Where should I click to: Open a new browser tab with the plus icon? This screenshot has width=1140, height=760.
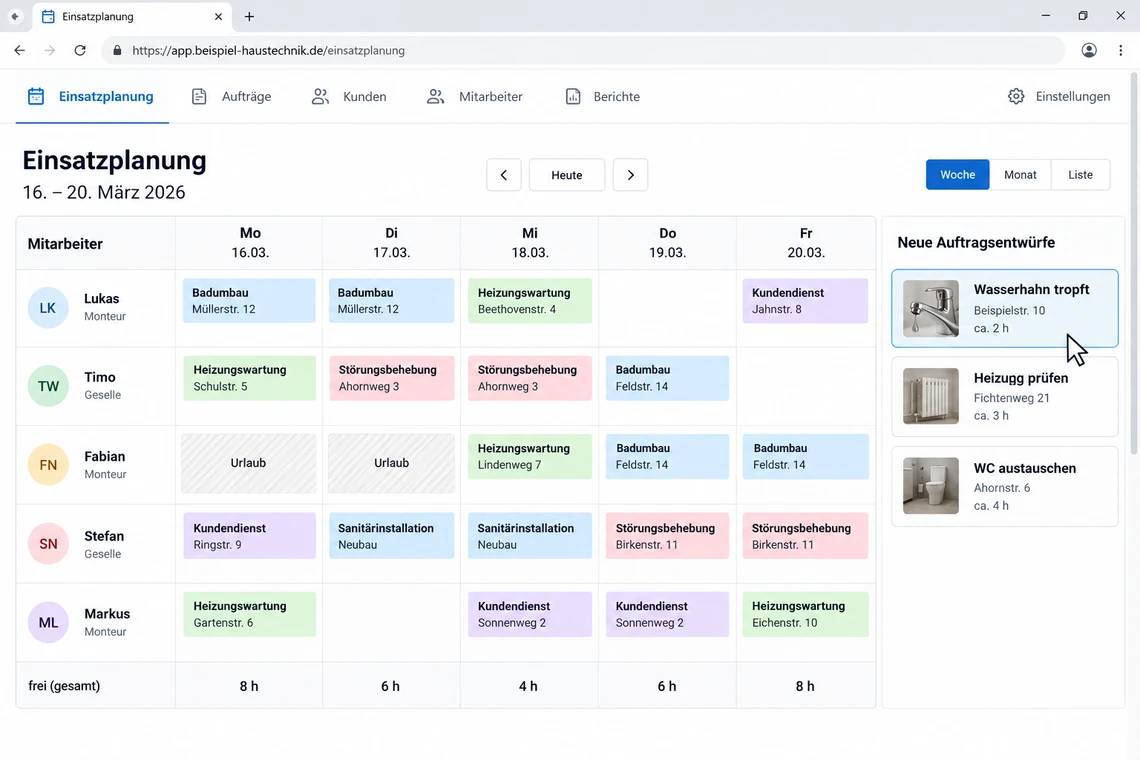coord(249,16)
